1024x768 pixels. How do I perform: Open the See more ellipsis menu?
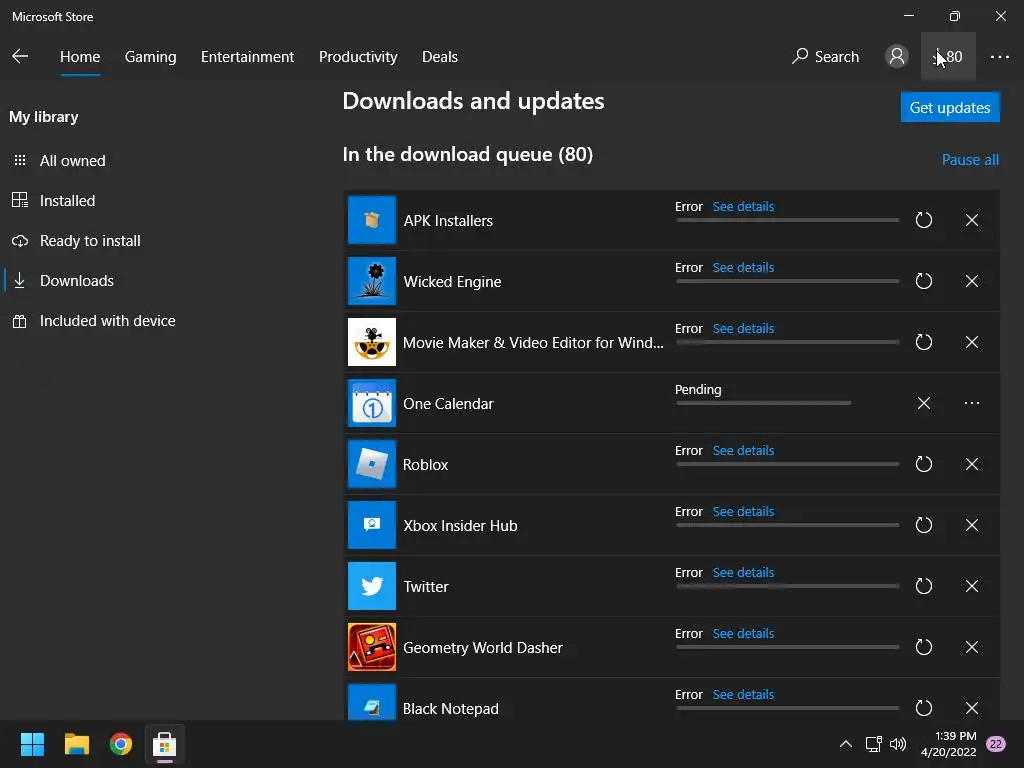click(999, 57)
